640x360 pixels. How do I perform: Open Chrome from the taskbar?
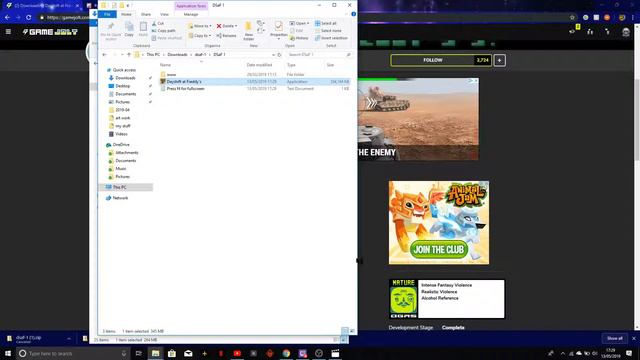click(x=286, y=353)
